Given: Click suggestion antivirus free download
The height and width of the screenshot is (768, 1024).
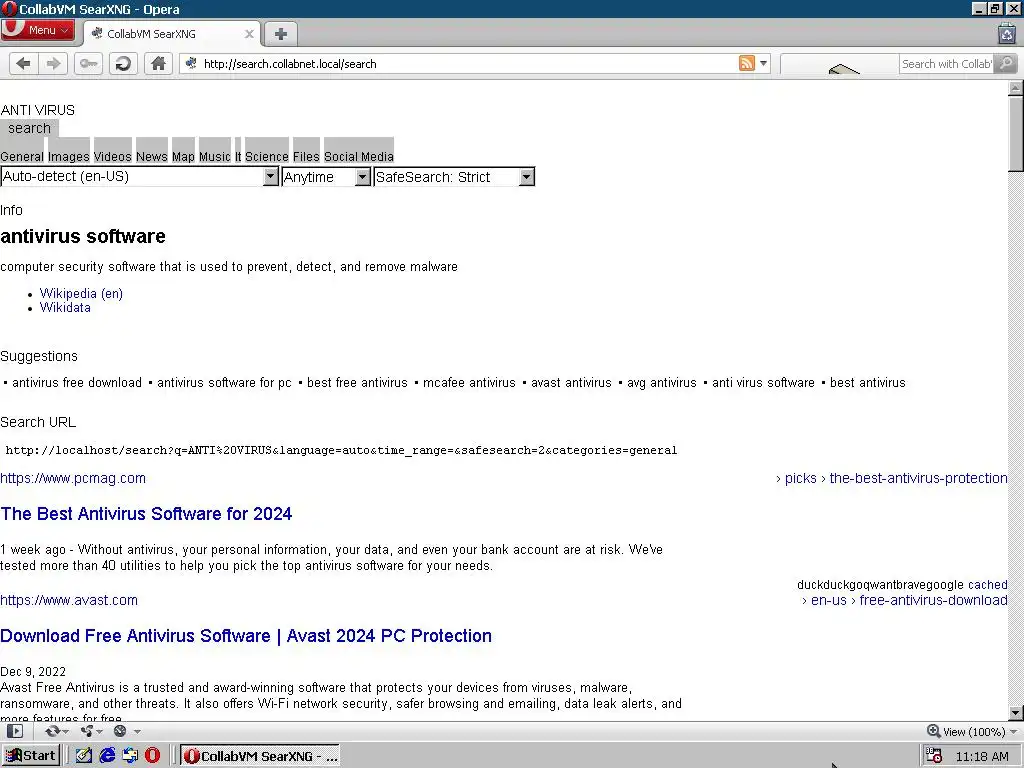Looking at the screenshot, I should tap(76, 383).
